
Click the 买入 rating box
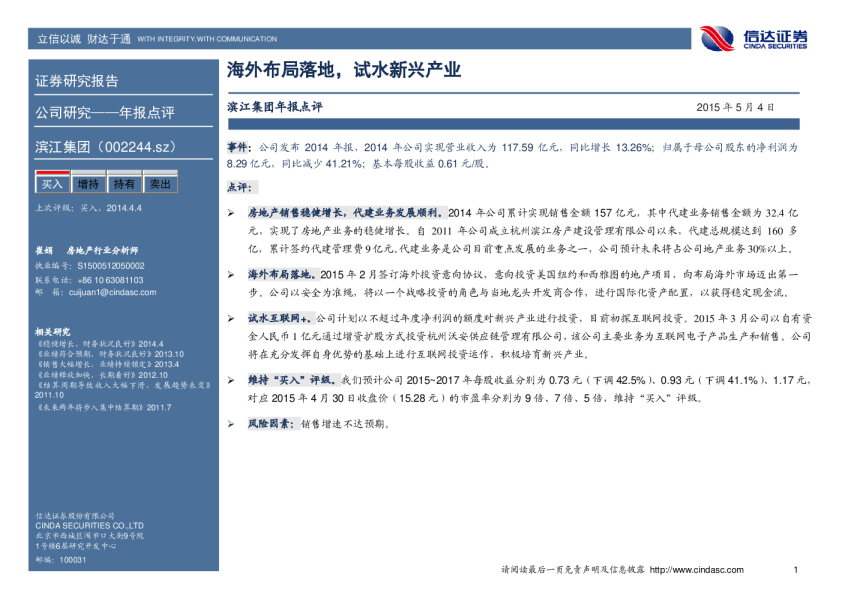pyautogui.click(x=52, y=184)
